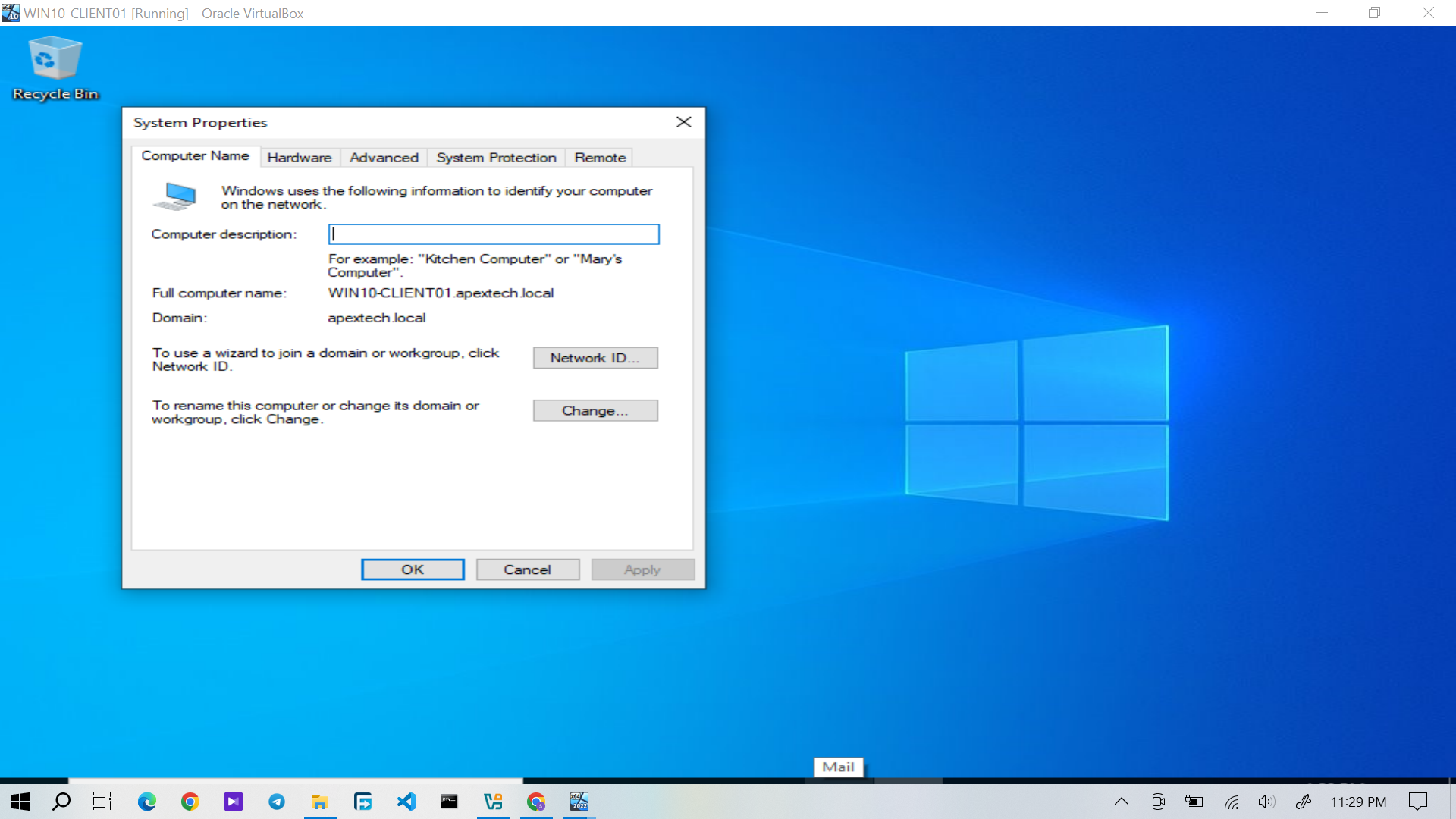Open second Chrome profile icon on taskbar

[x=536, y=802]
